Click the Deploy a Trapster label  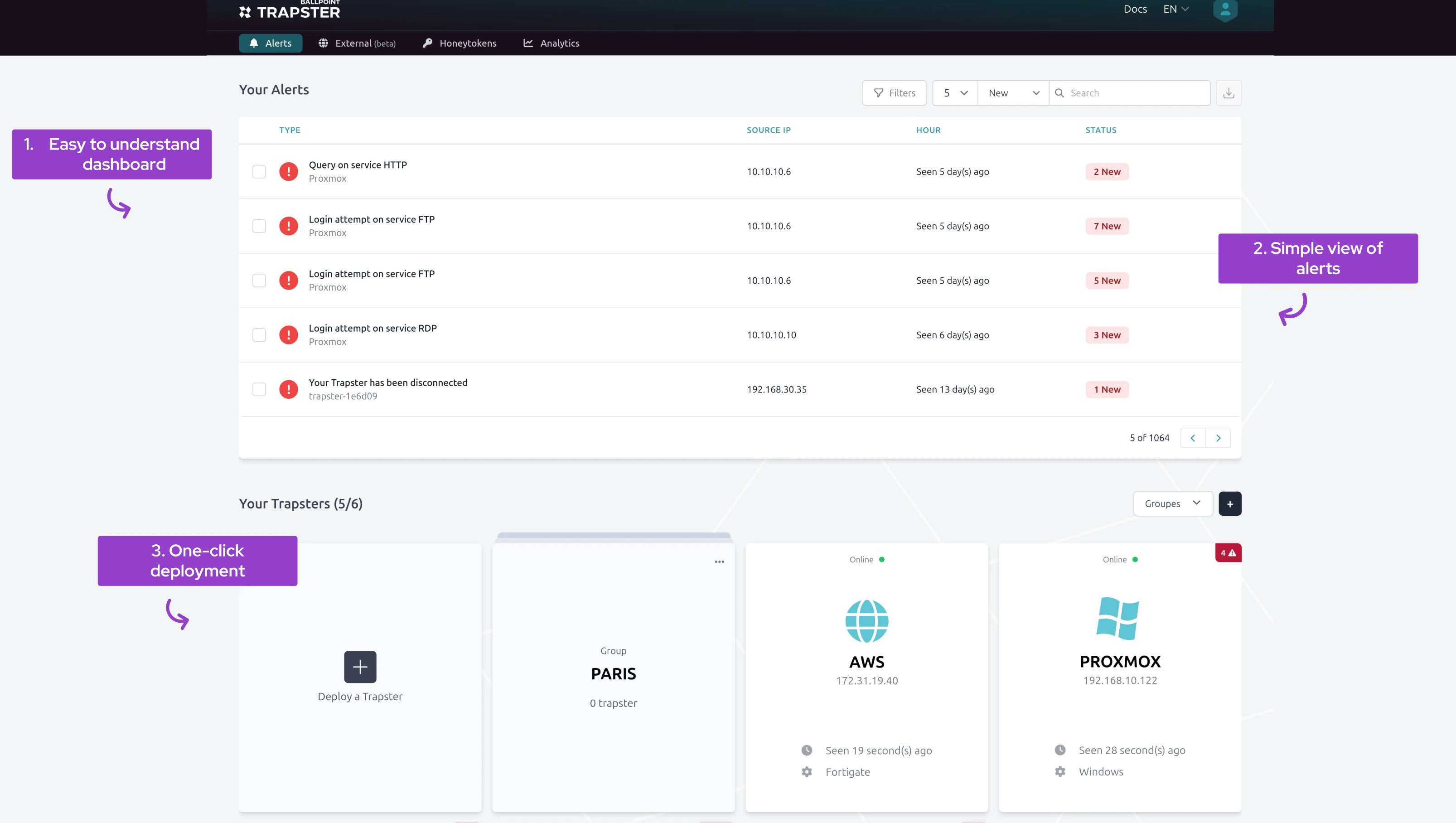359,697
